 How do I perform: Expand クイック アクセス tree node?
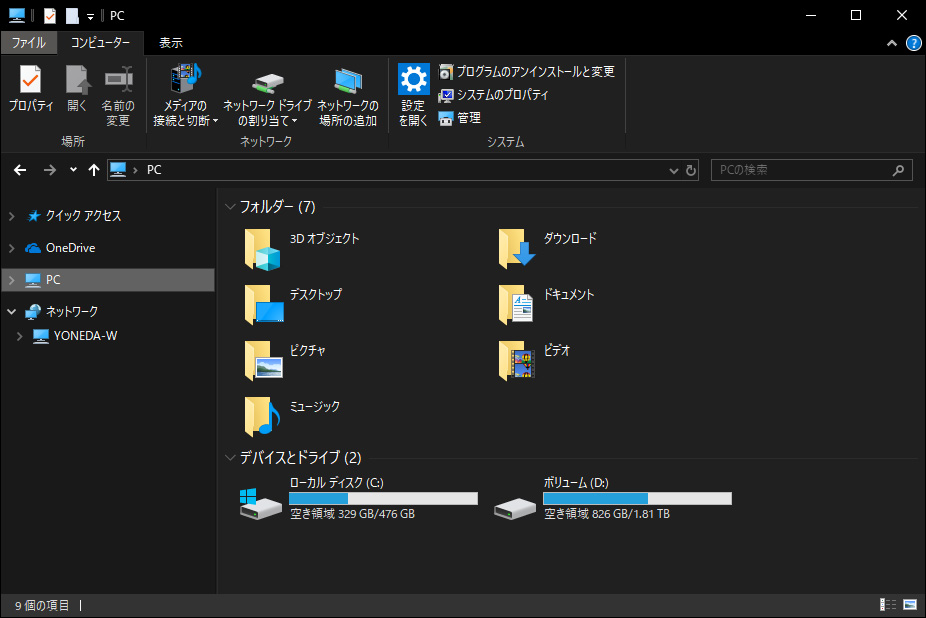click(x=12, y=216)
